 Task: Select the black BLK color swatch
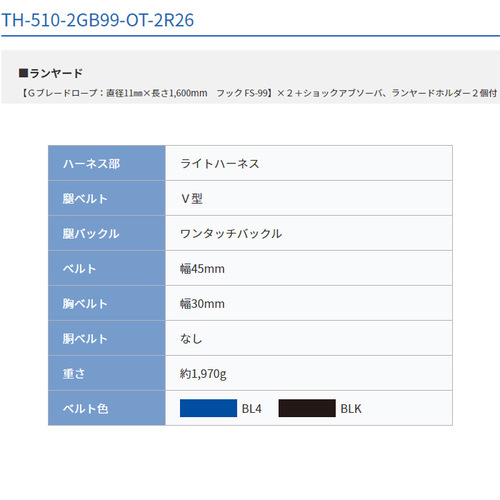[x=307, y=408]
